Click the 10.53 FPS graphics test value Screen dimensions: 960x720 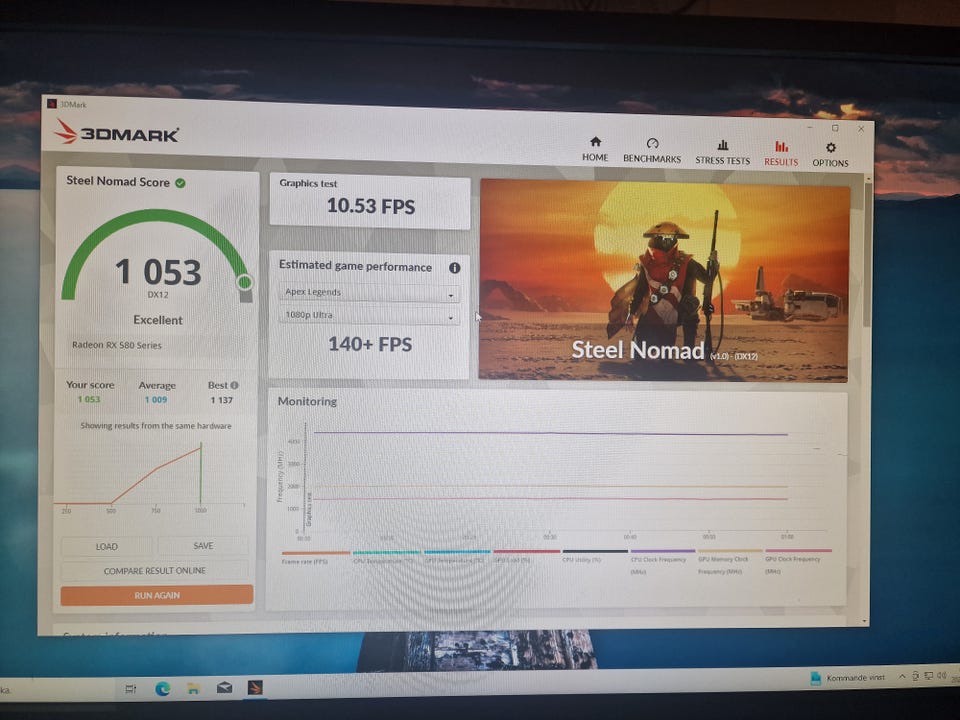370,206
